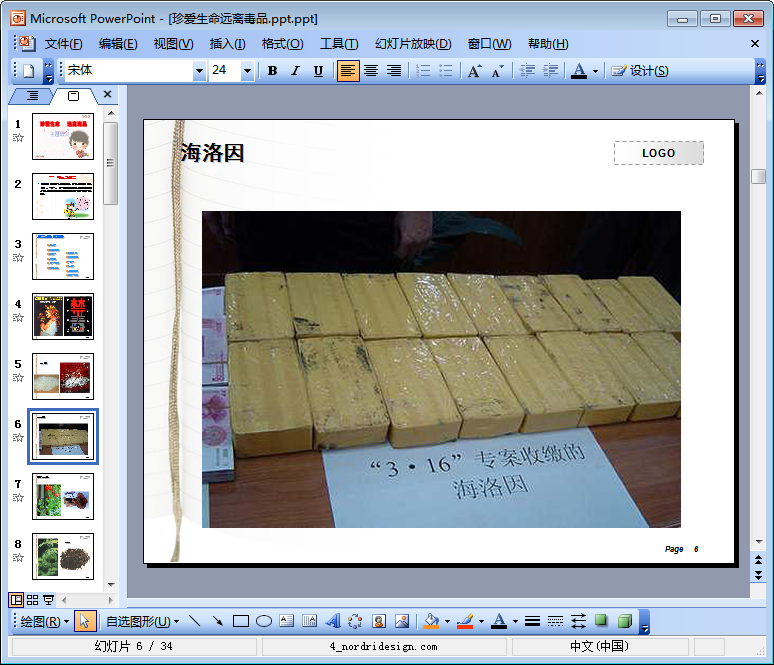Viewport: 774px width, 665px height.
Task: Select slide 4 thumbnail
Action: tap(63, 316)
